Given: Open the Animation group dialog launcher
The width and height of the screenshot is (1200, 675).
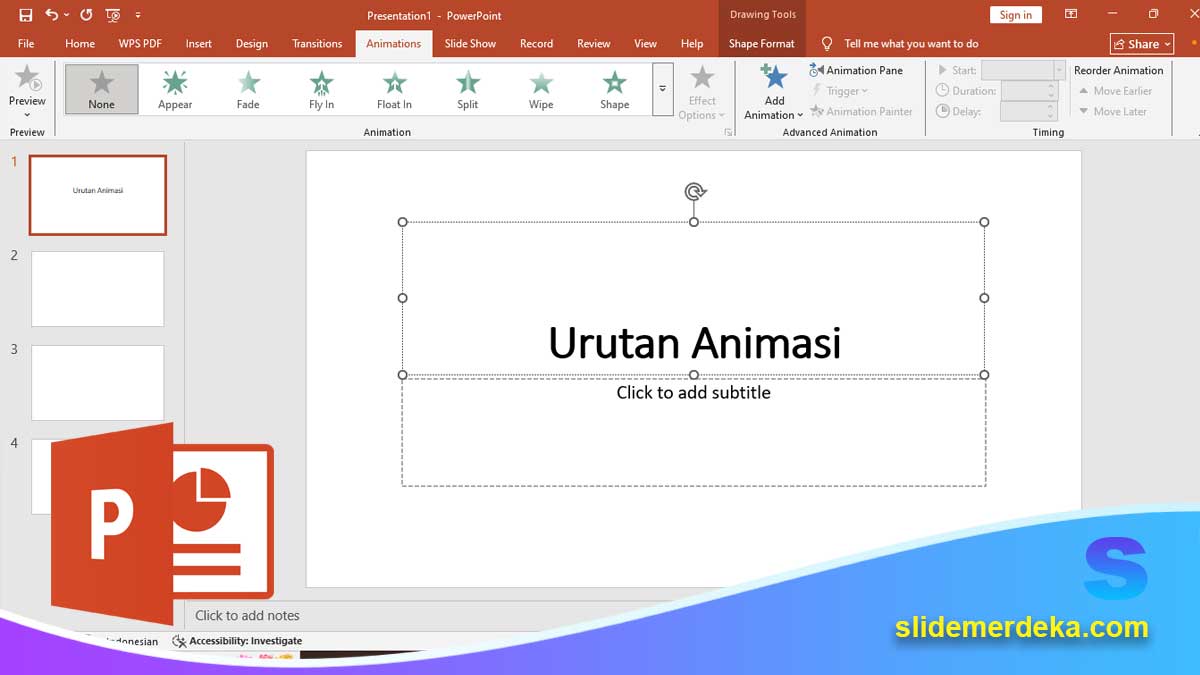Looking at the screenshot, I should [728, 132].
